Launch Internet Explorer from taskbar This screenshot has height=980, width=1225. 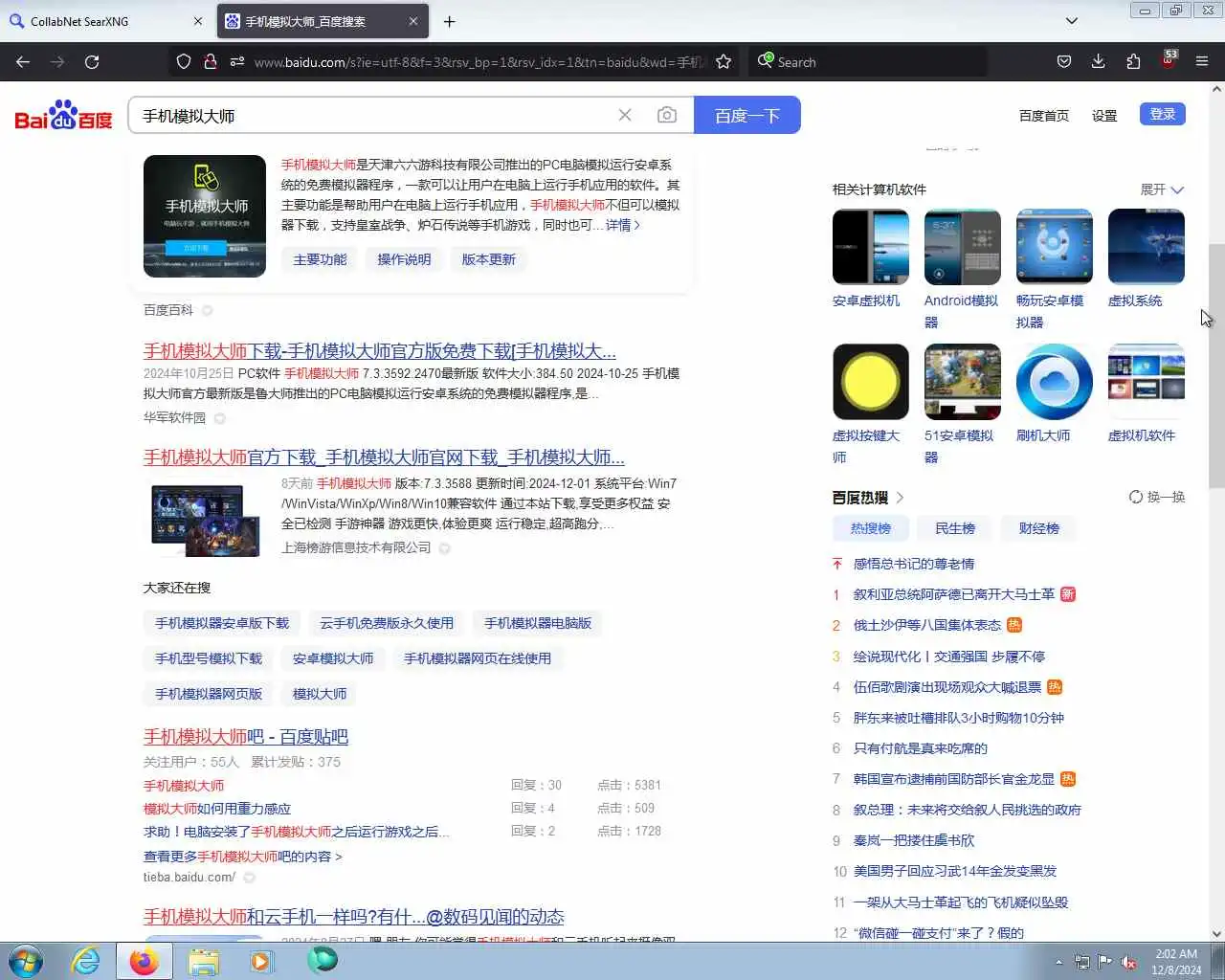(86, 961)
